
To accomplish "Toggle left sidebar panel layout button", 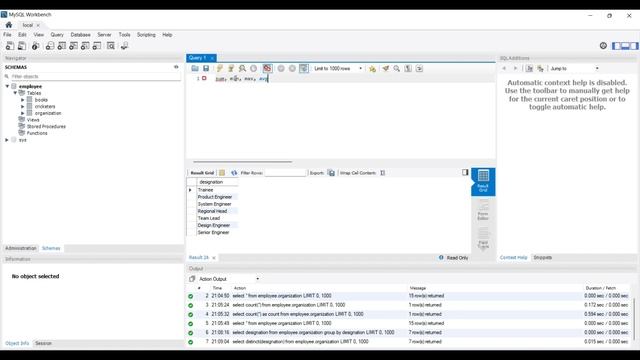I will tap(616, 46).
